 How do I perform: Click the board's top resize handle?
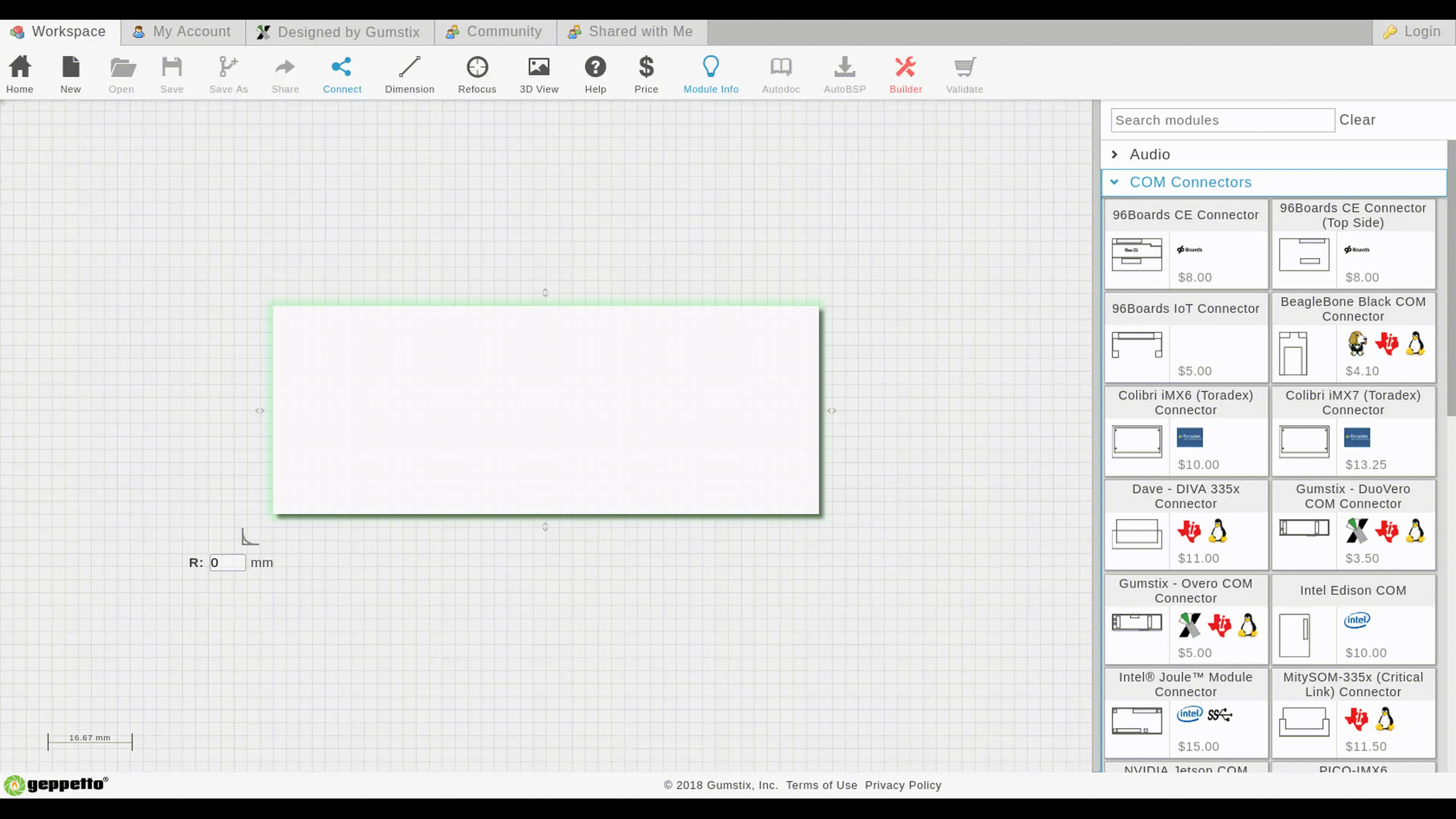coord(545,292)
